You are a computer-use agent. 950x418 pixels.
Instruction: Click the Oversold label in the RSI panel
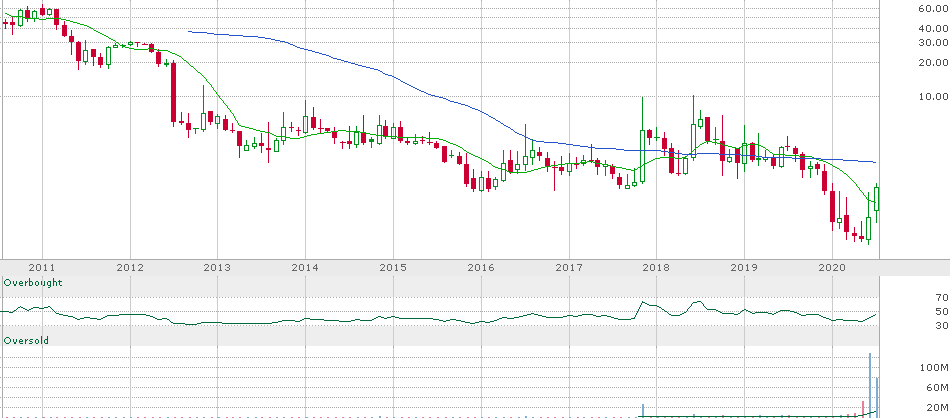26,341
